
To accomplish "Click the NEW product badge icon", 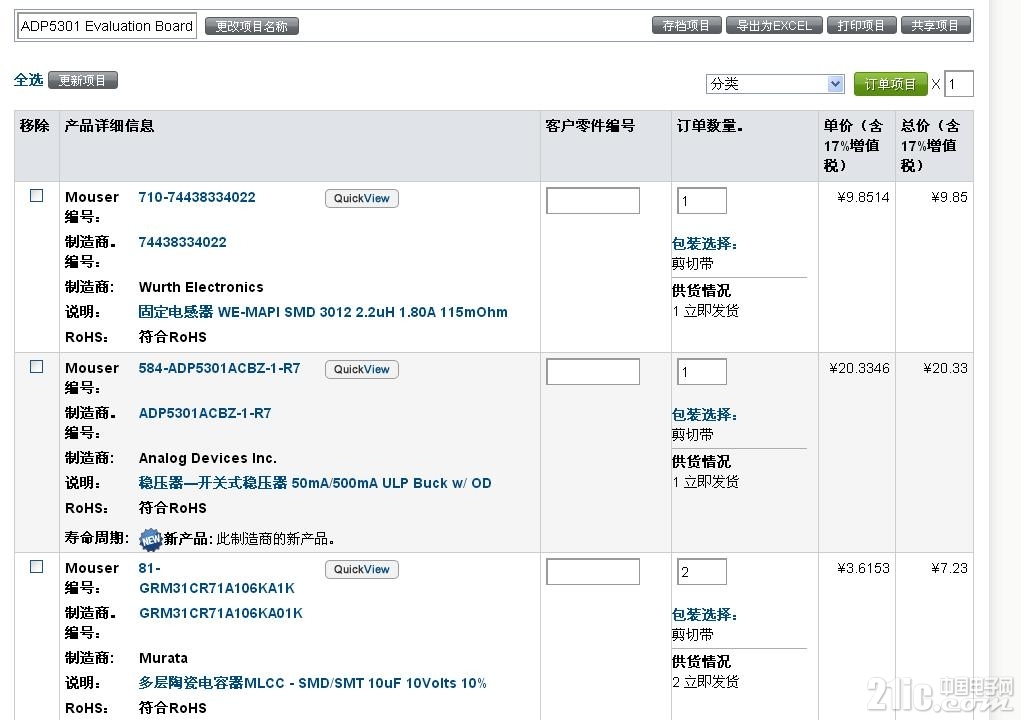I will (x=150, y=539).
